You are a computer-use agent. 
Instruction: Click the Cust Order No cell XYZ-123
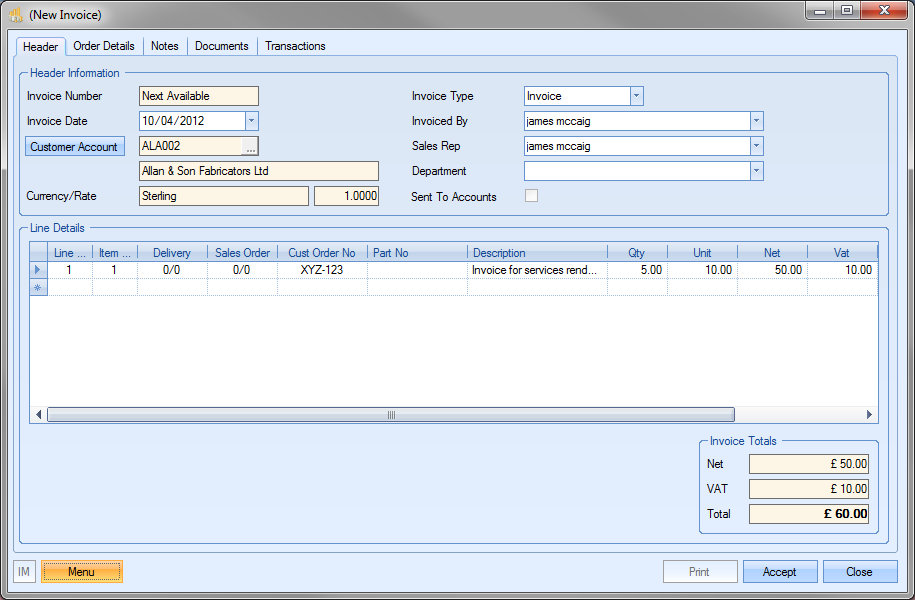322,270
